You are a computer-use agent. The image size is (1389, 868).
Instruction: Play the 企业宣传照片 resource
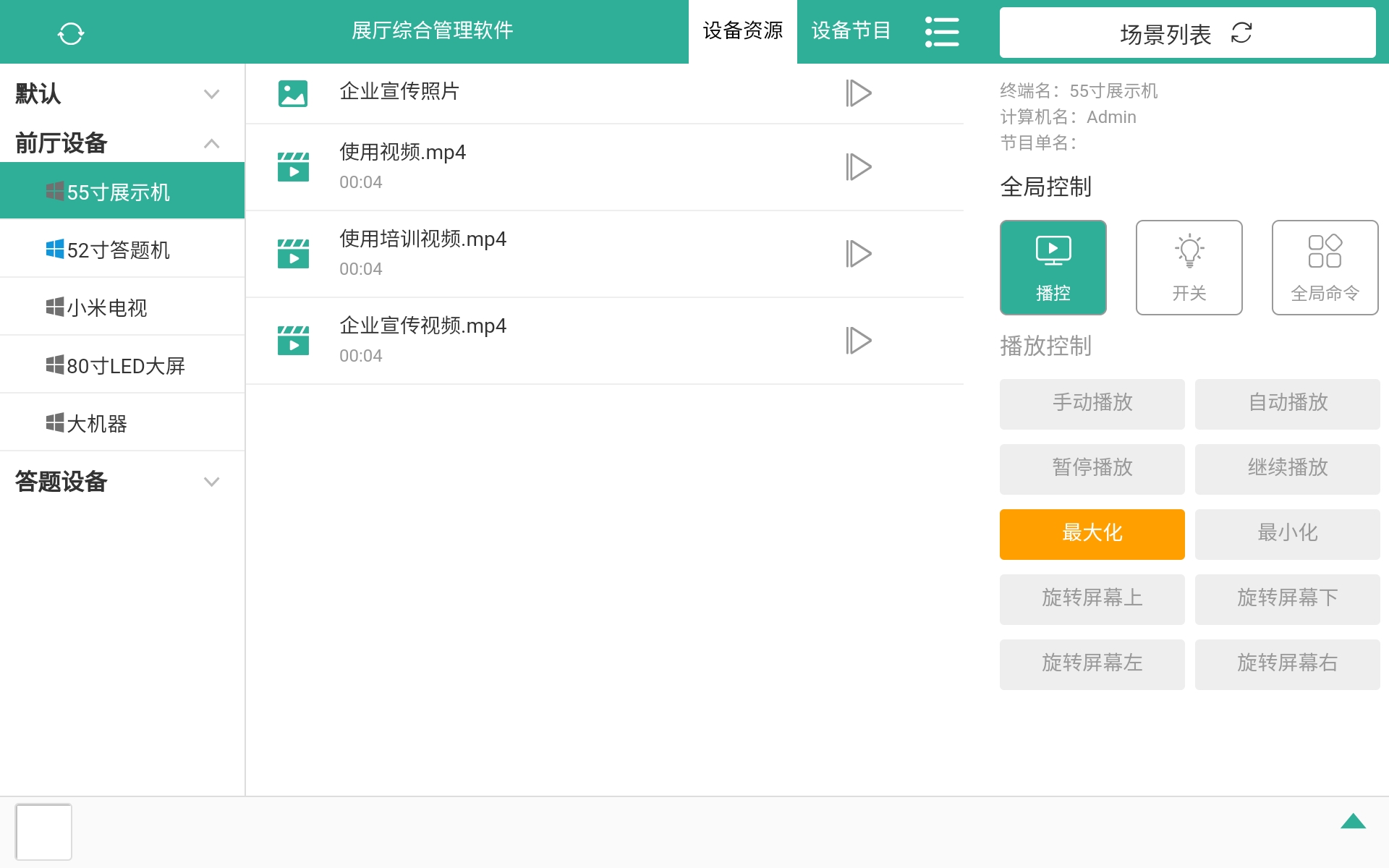[x=859, y=93]
